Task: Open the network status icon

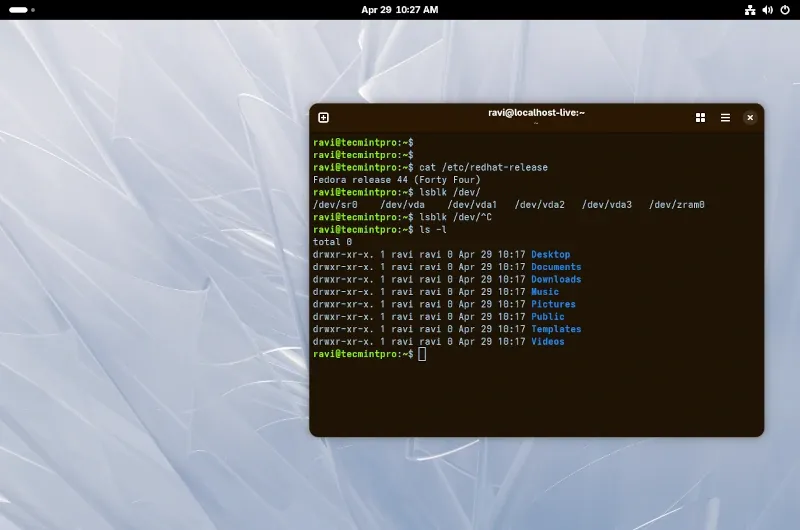Action: coord(750,10)
